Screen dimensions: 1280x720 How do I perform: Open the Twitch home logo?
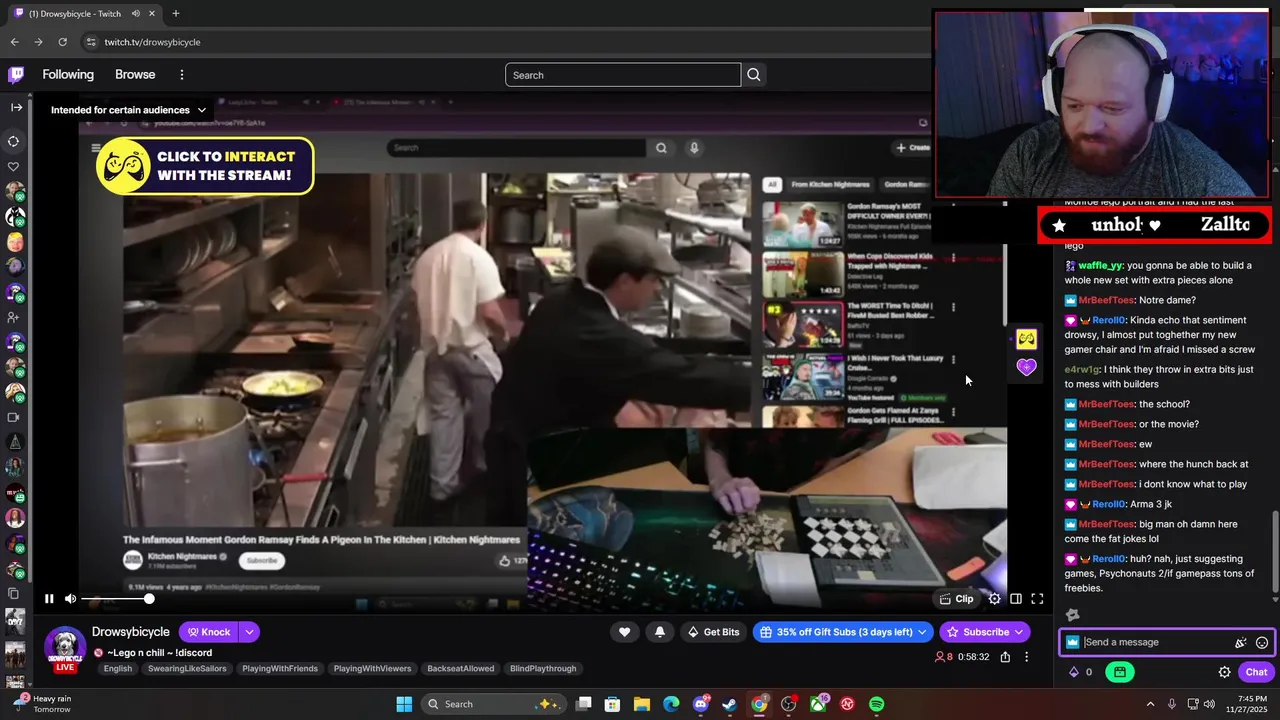pyautogui.click(x=16, y=75)
